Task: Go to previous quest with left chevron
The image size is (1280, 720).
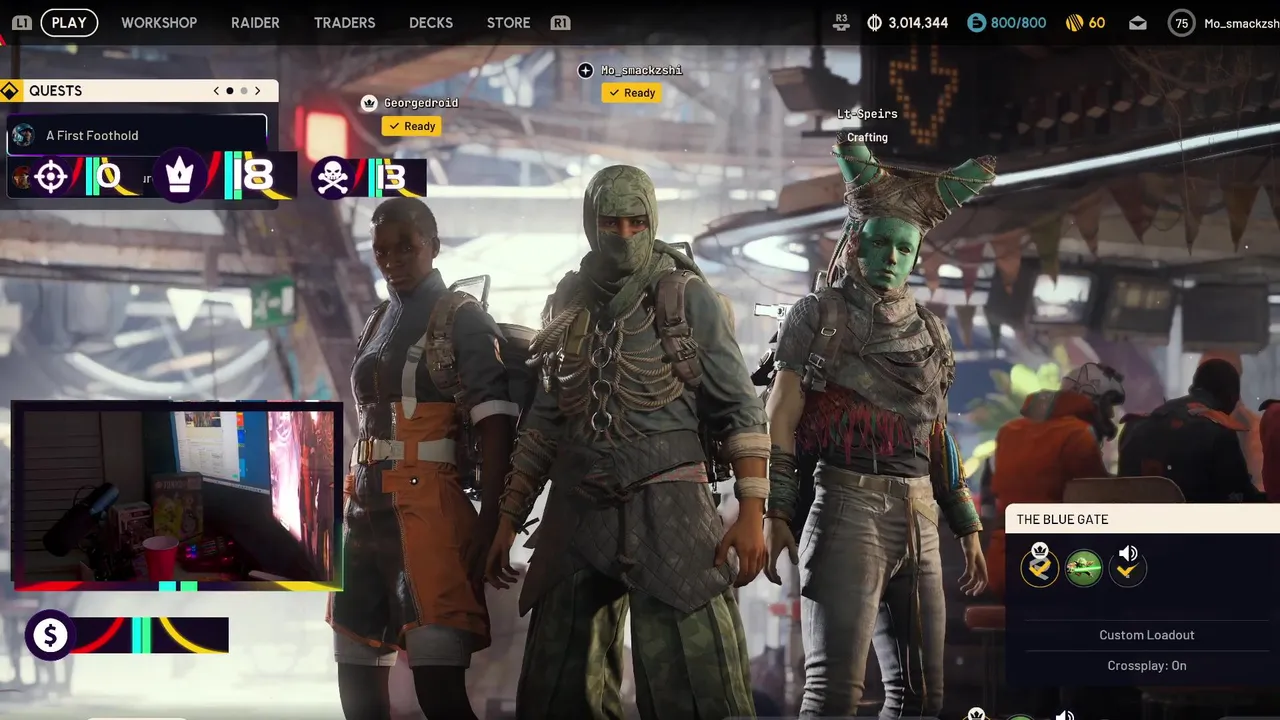Action: (x=216, y=91)
